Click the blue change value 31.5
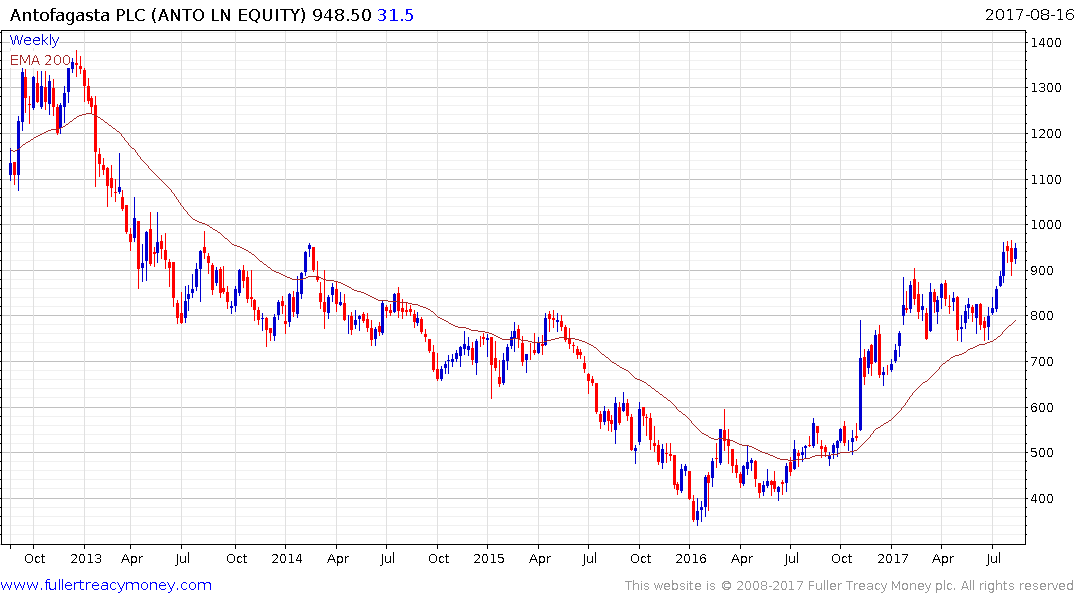Screen dimensions: 1075x600 coord(396,15)
